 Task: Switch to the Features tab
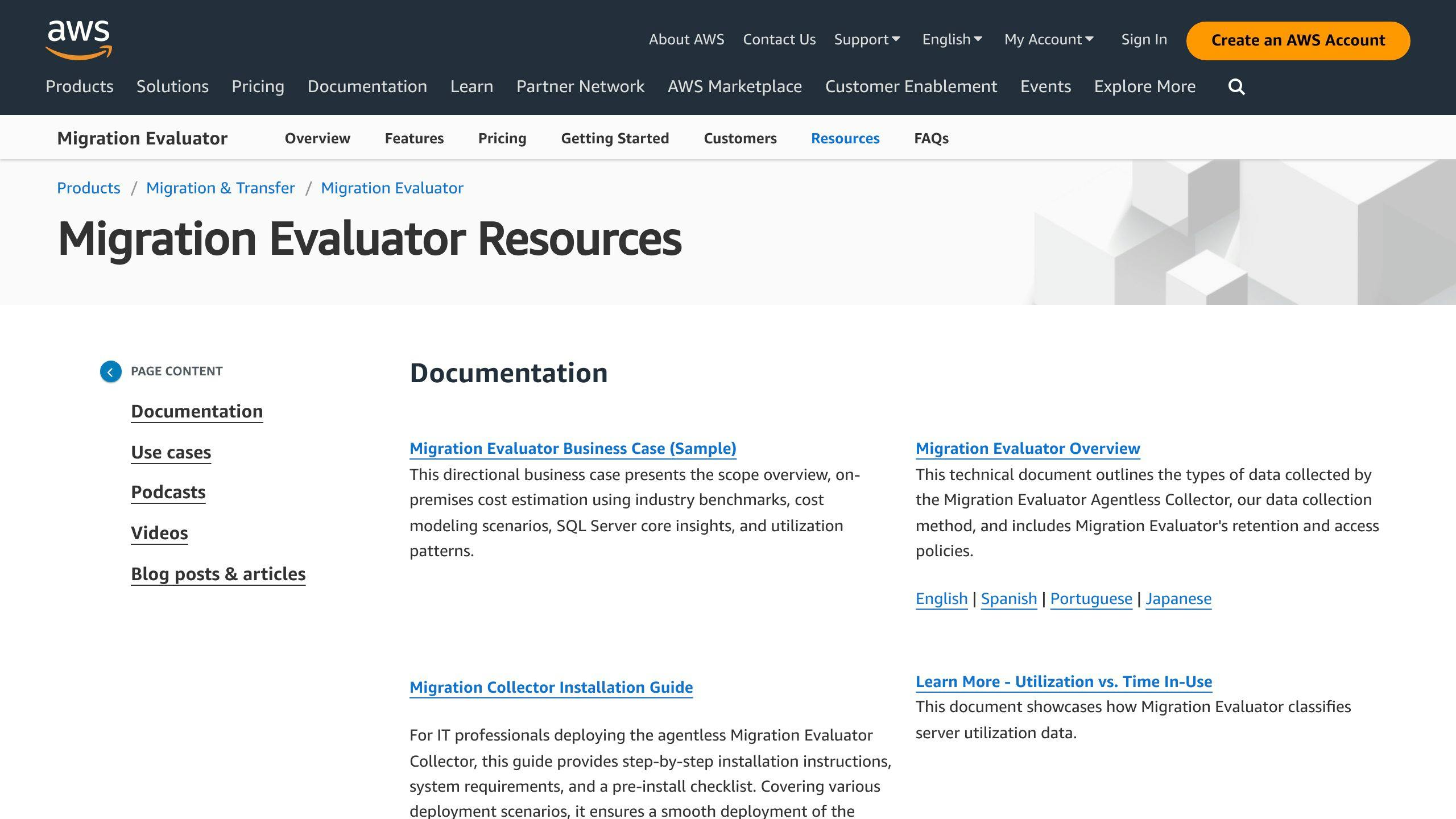coord(414,138)
